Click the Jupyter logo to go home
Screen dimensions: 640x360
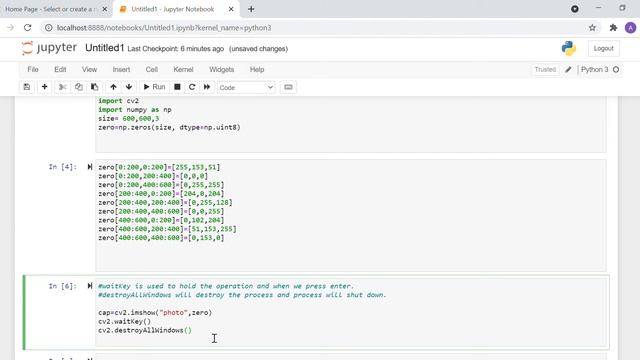[49, 48]
